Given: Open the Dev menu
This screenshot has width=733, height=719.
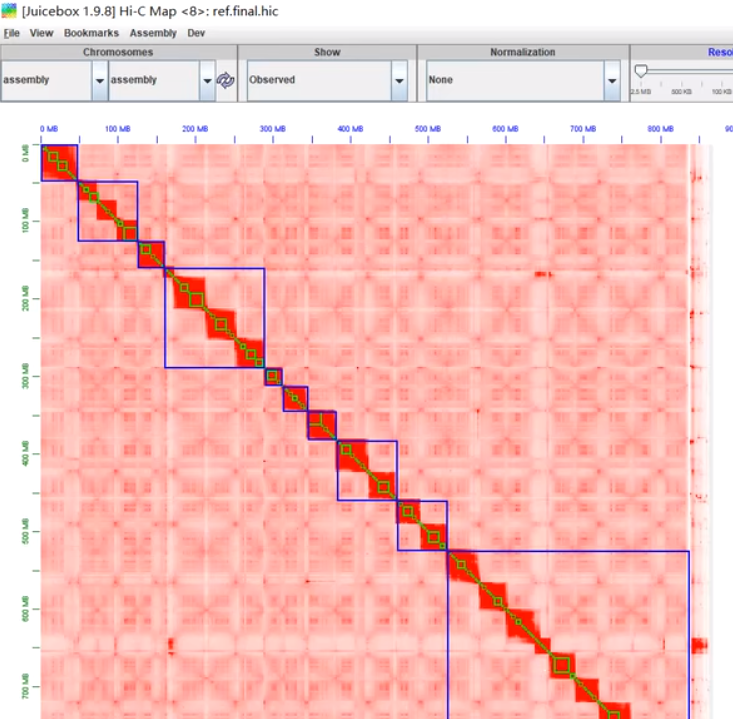Looking at the screenshot, I should tap(196, 33).
